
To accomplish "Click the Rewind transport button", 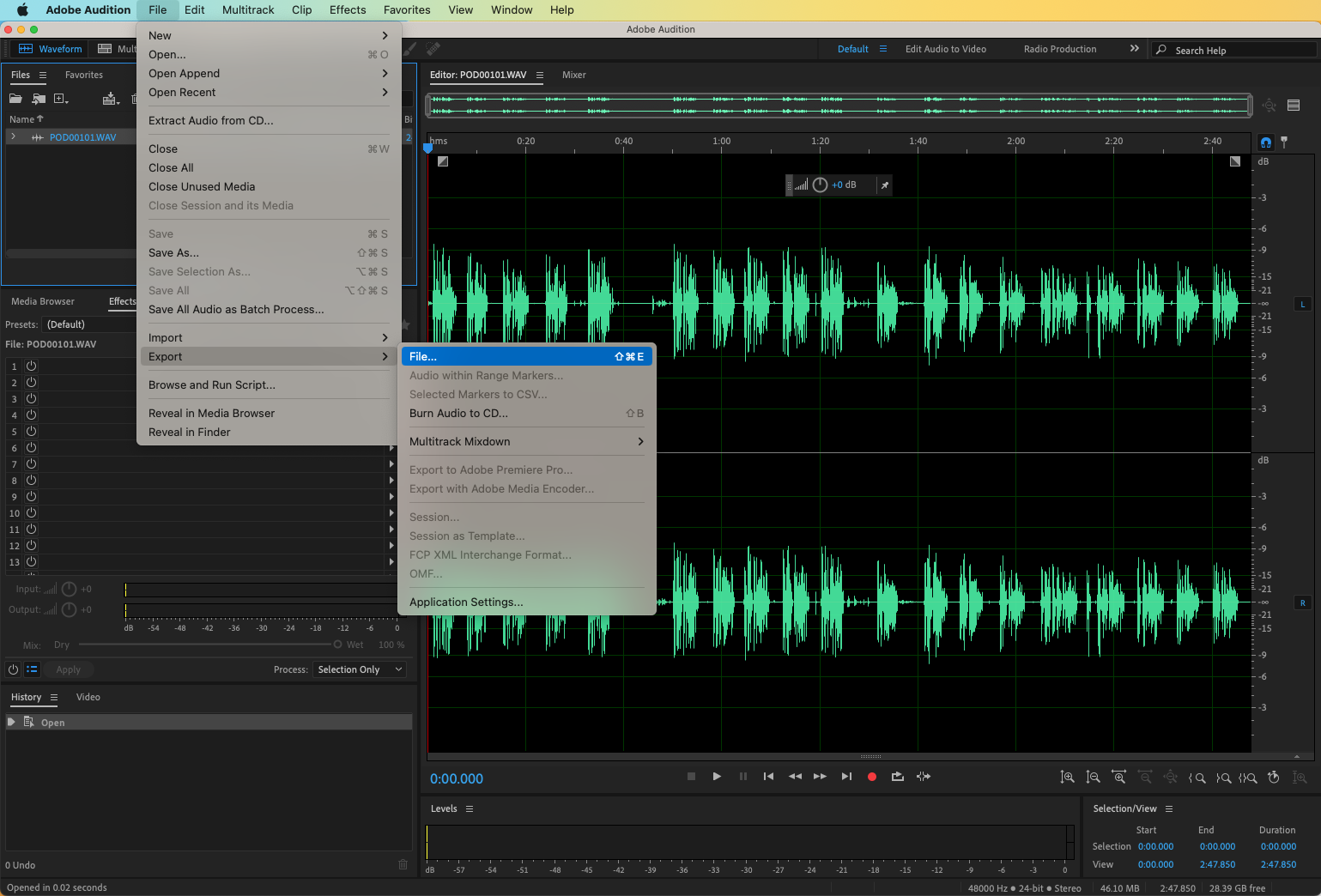I will click(795, 777).
